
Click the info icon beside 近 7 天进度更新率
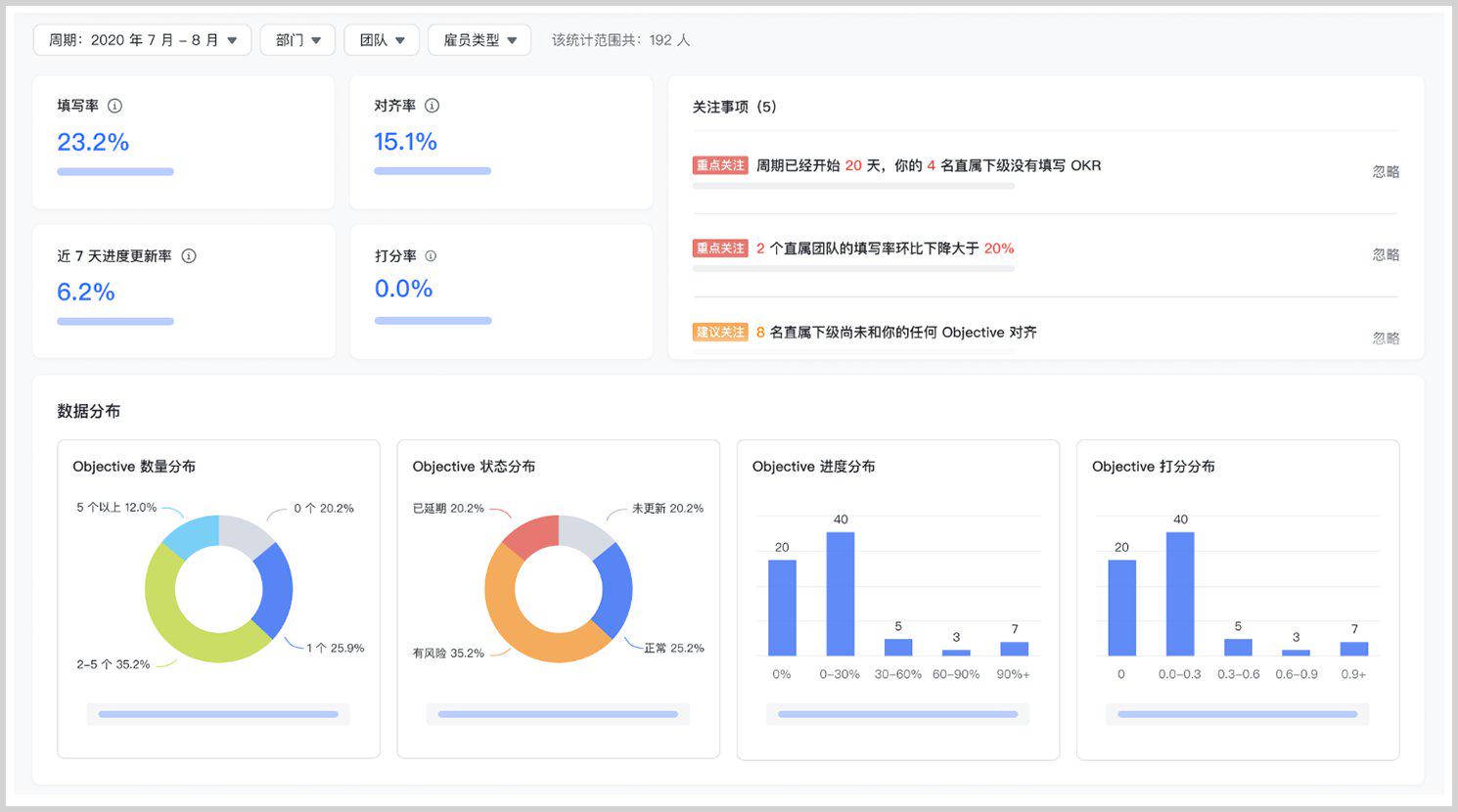190,255
